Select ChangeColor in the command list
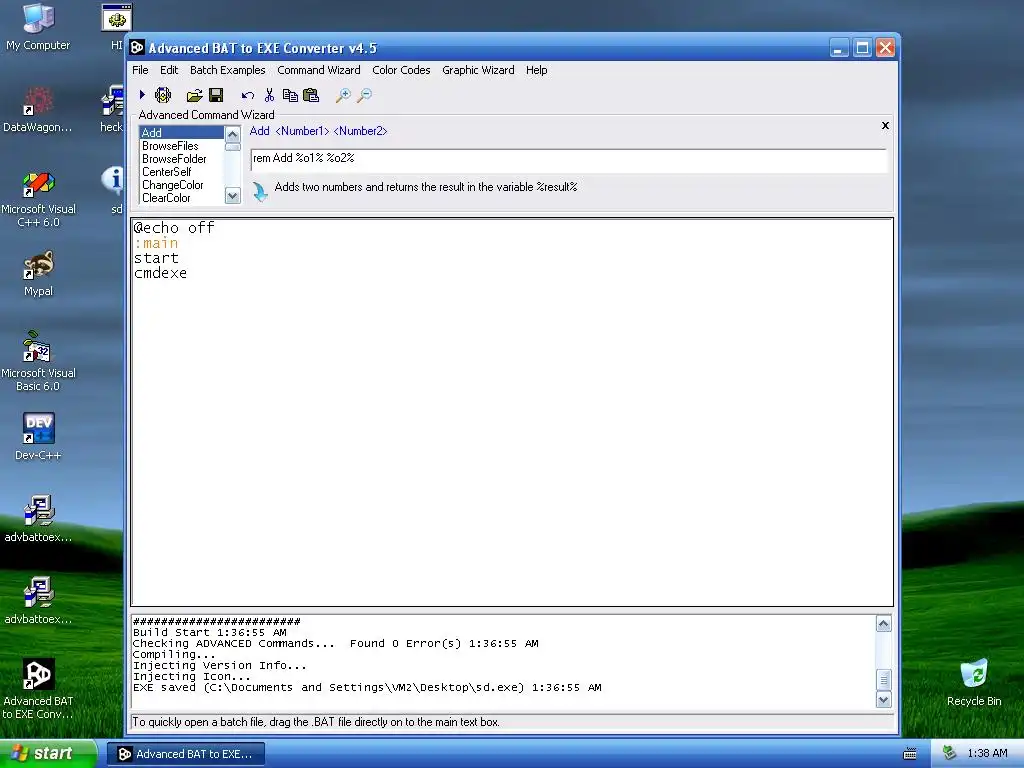This screenshot has height=768, width=1024. 182,185
